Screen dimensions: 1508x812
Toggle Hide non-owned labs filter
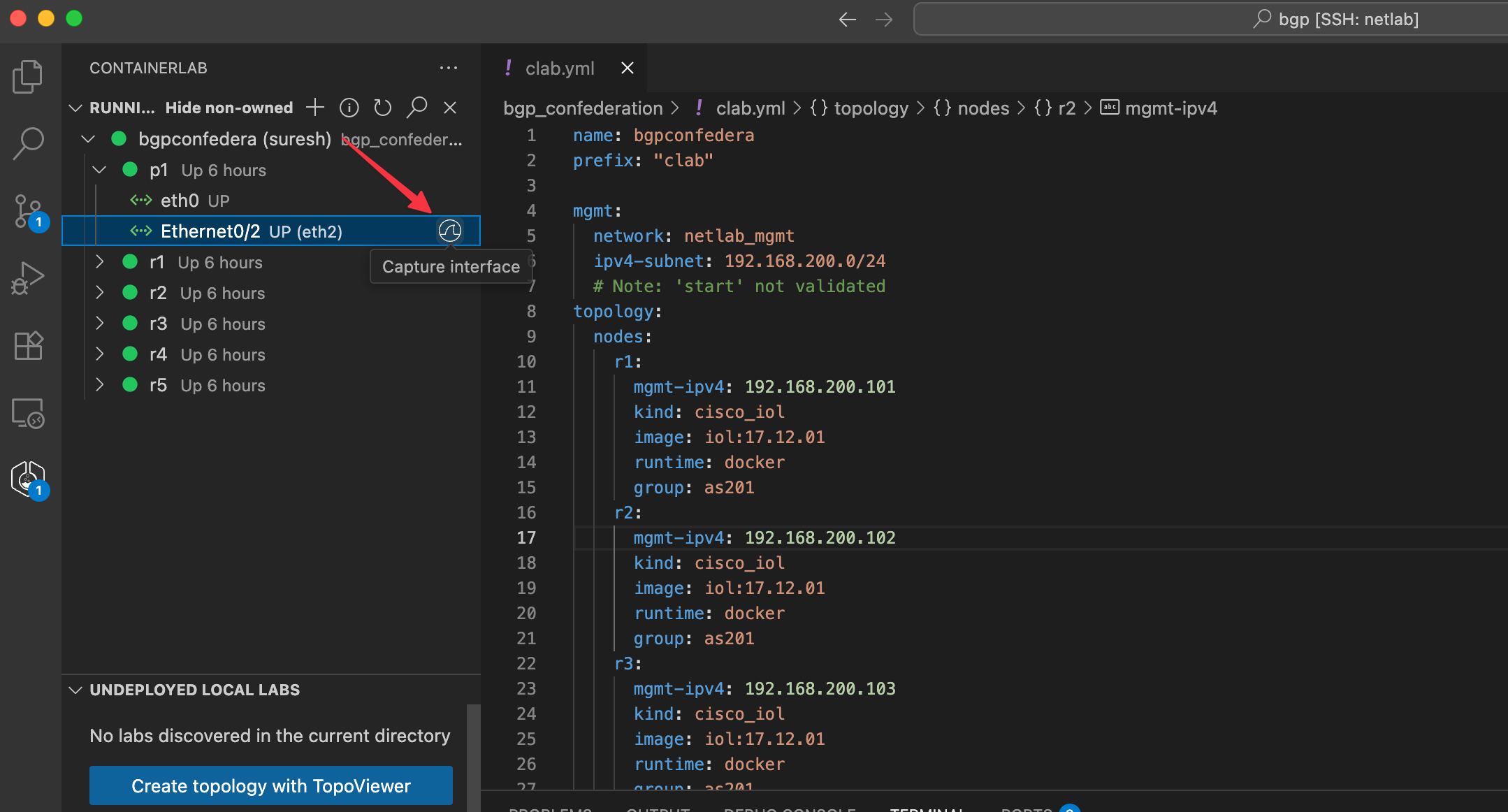pyautogui.click(x=229, y=108)
